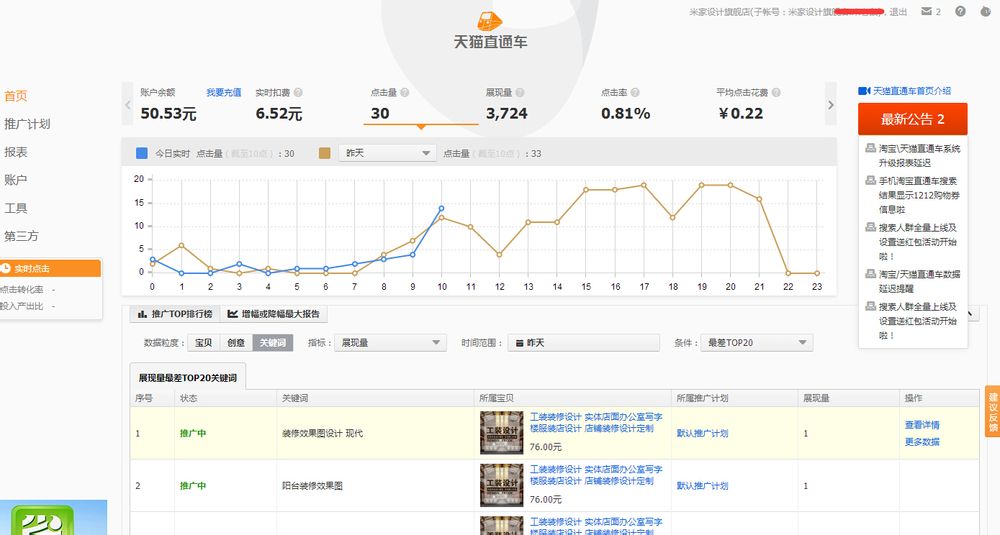Click 查看详情 in row 1
Viewport: 1000px width, 535px height.
tap(922, 425)
